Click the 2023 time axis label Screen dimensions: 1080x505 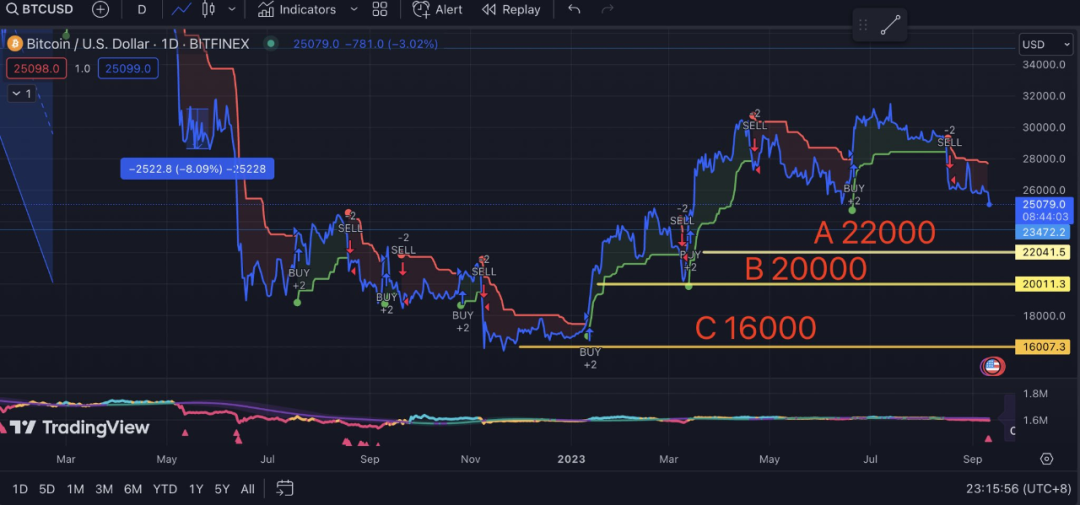[x=571, y=459]
